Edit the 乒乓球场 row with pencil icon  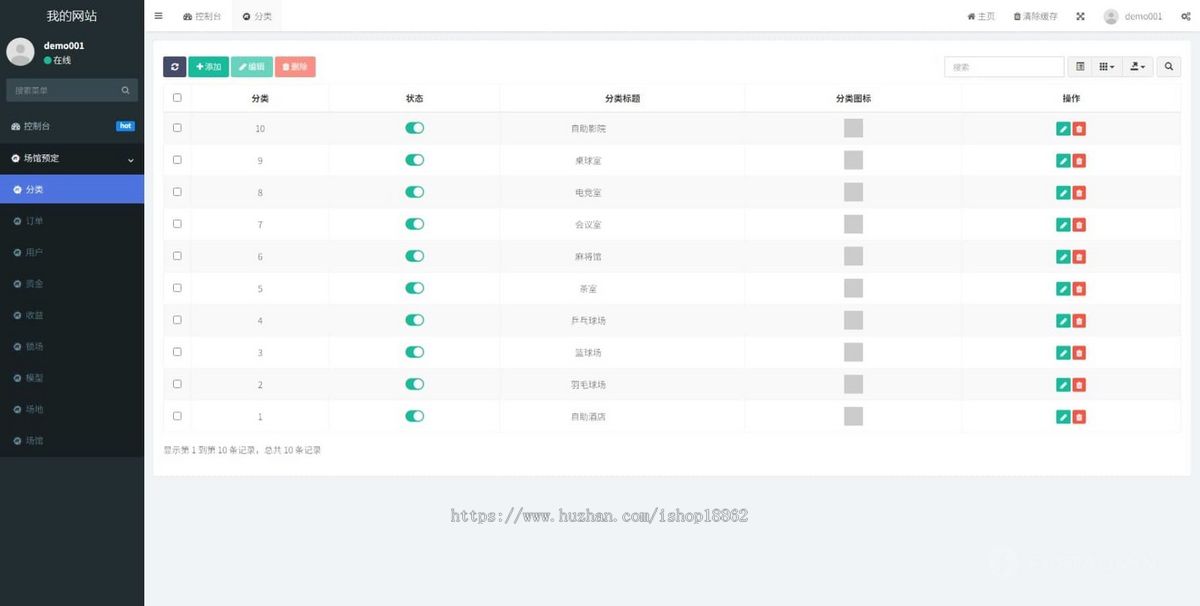[1063, 321]
